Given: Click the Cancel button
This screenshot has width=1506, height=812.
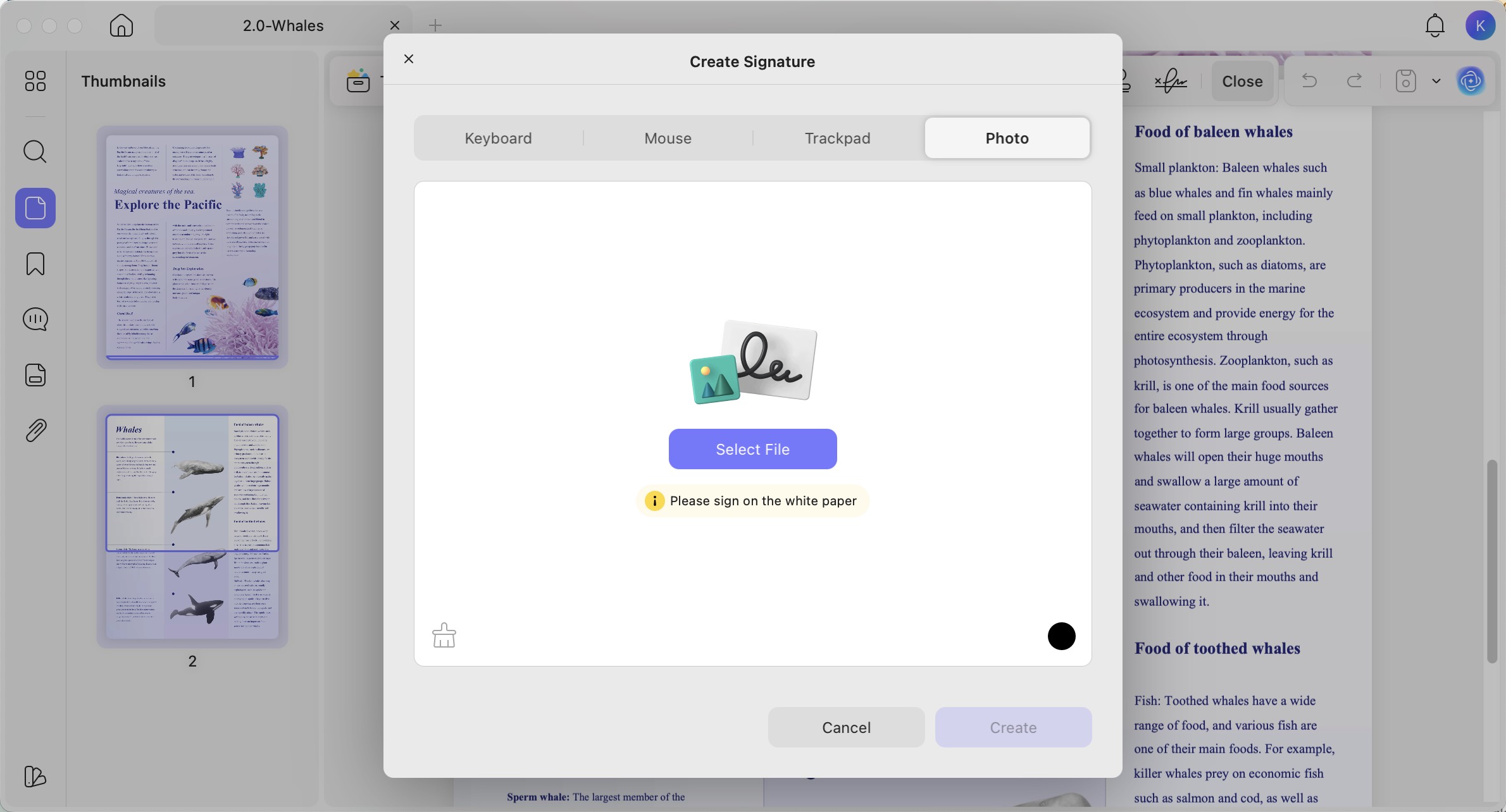Looking at the screenshot, I should (846, 727).
